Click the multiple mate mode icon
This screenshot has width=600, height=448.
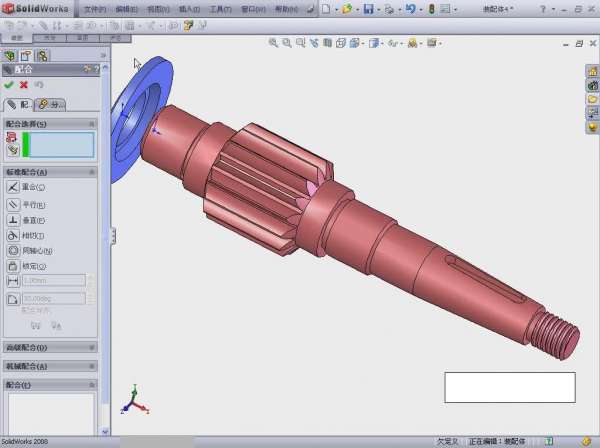click(x=13, y=150)
